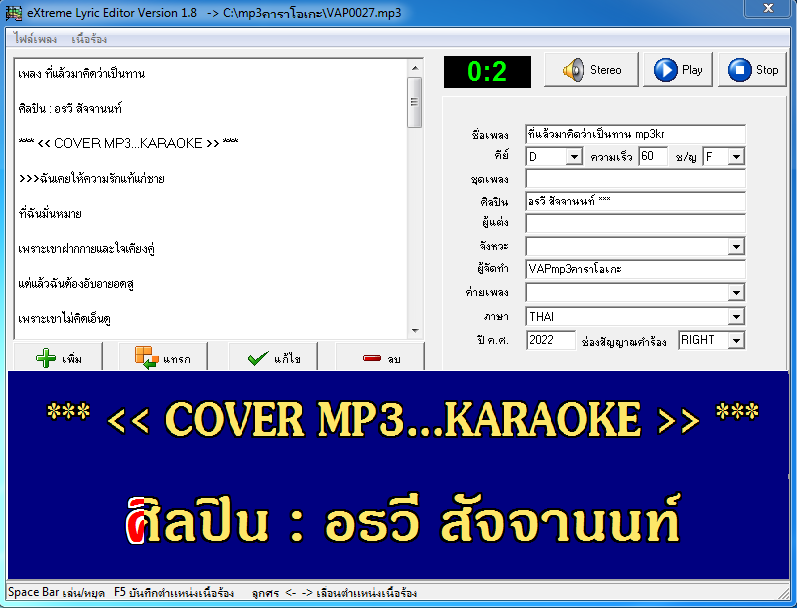Screen dimensions: 797x608
Task: Select lyric line 'เพราะเขาฝากกายและใจเคียงคู่'
Action: pyautogui.click(x=86, y=249)
